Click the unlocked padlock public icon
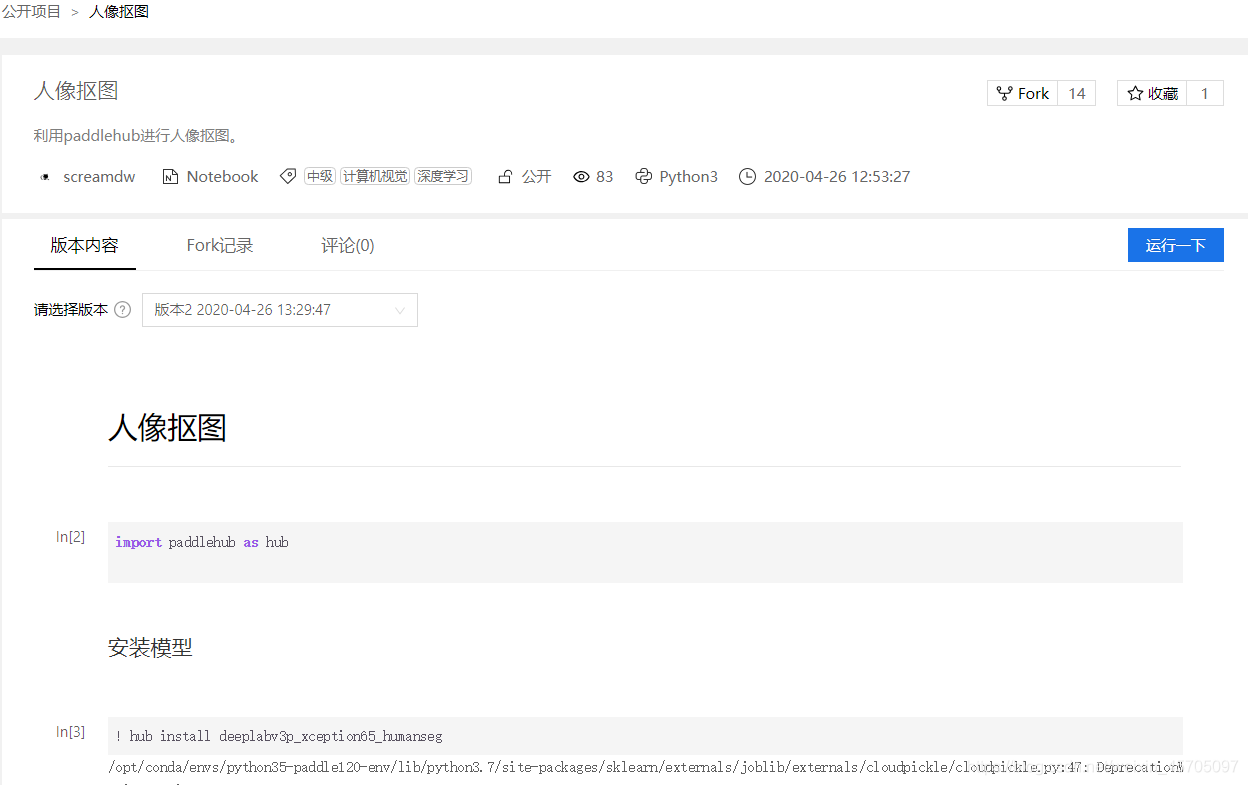 [x=505, y=177]
